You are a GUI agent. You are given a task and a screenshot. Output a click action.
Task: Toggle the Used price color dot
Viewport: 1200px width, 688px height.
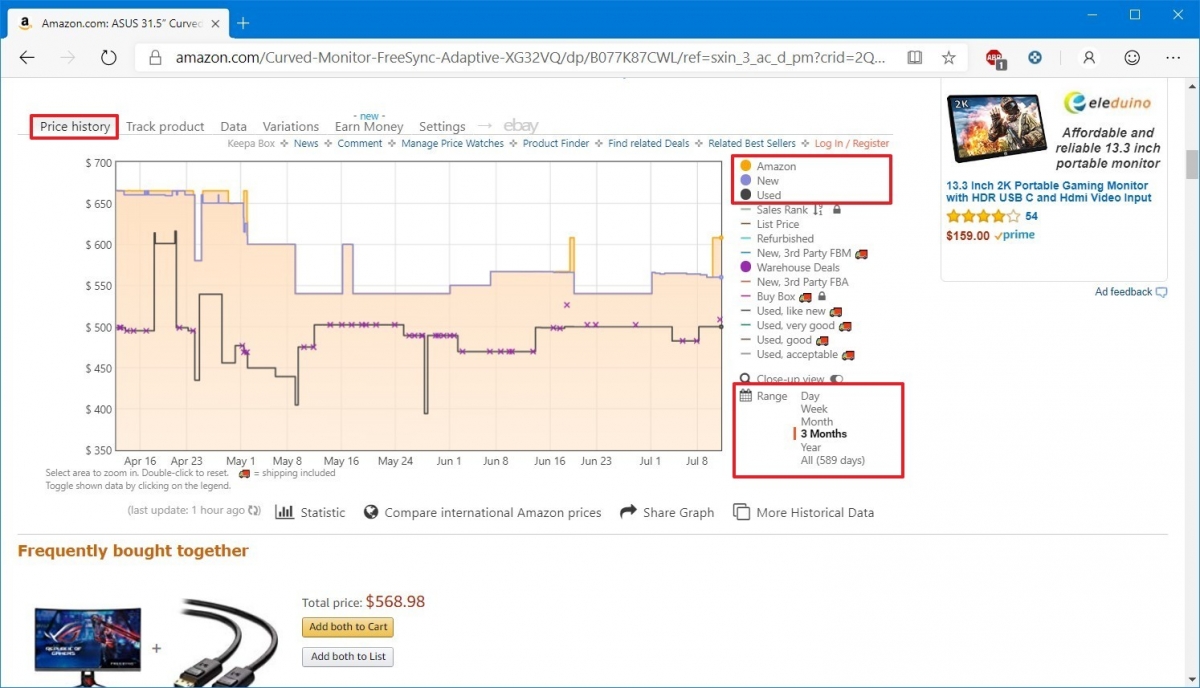(x=746, y=194)
